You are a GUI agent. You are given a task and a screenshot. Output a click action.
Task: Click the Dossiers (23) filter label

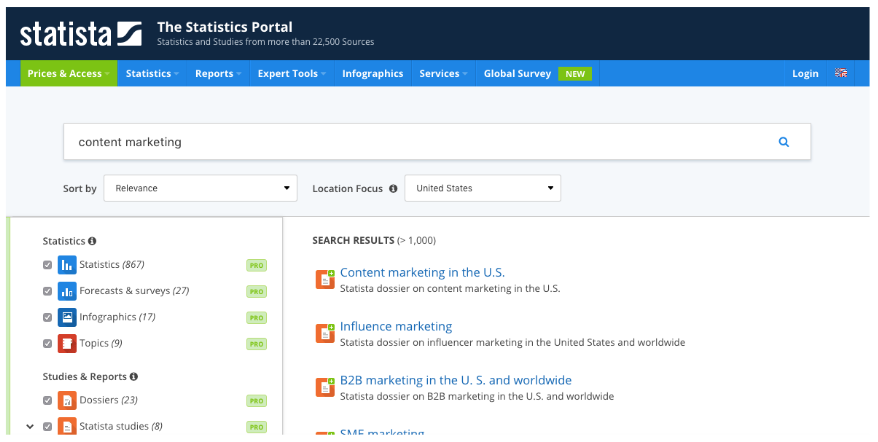coord(109,401)
